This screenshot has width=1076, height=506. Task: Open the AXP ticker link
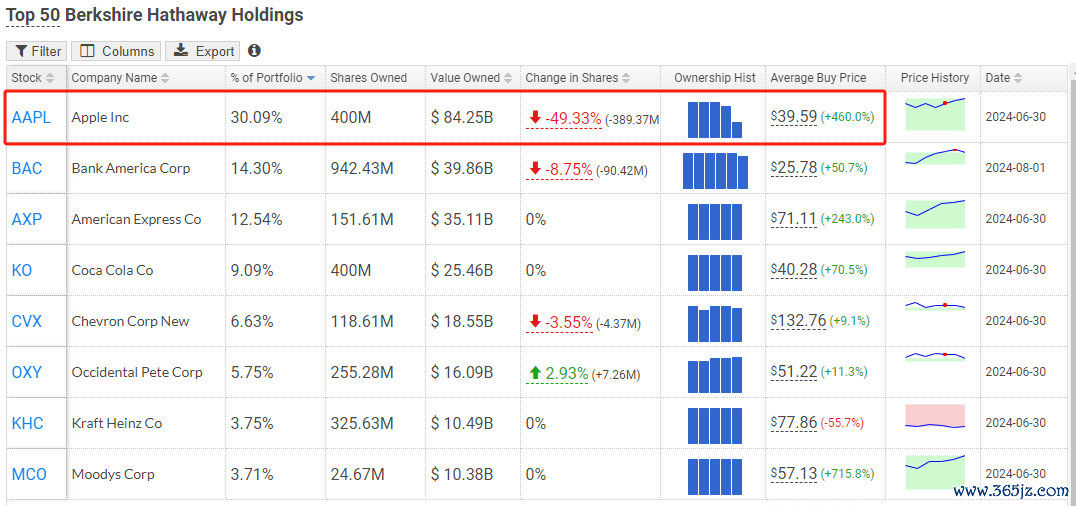pyautogui.click(x=27, y=220)
